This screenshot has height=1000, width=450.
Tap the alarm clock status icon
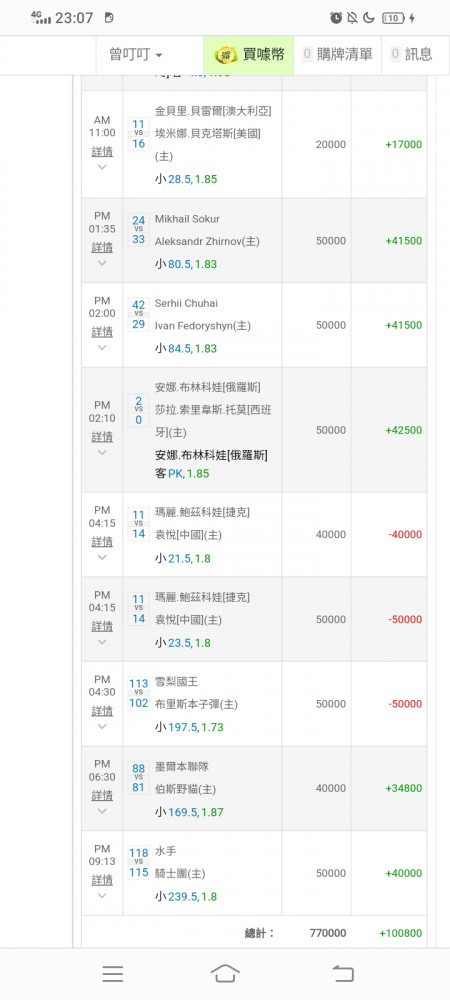[336, 18]
